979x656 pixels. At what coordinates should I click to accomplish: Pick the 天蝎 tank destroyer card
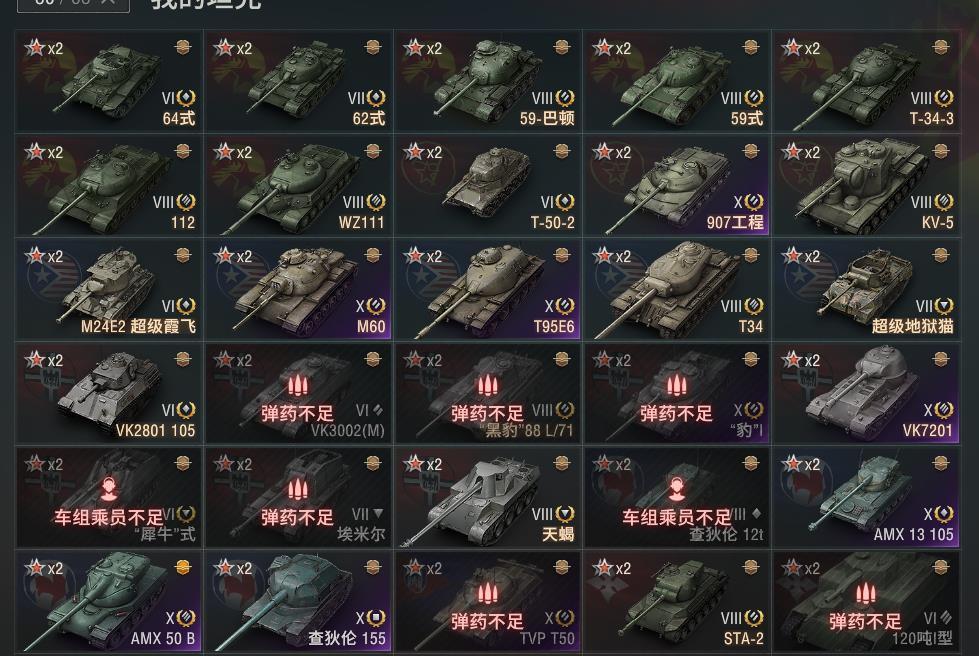(488, 497)
